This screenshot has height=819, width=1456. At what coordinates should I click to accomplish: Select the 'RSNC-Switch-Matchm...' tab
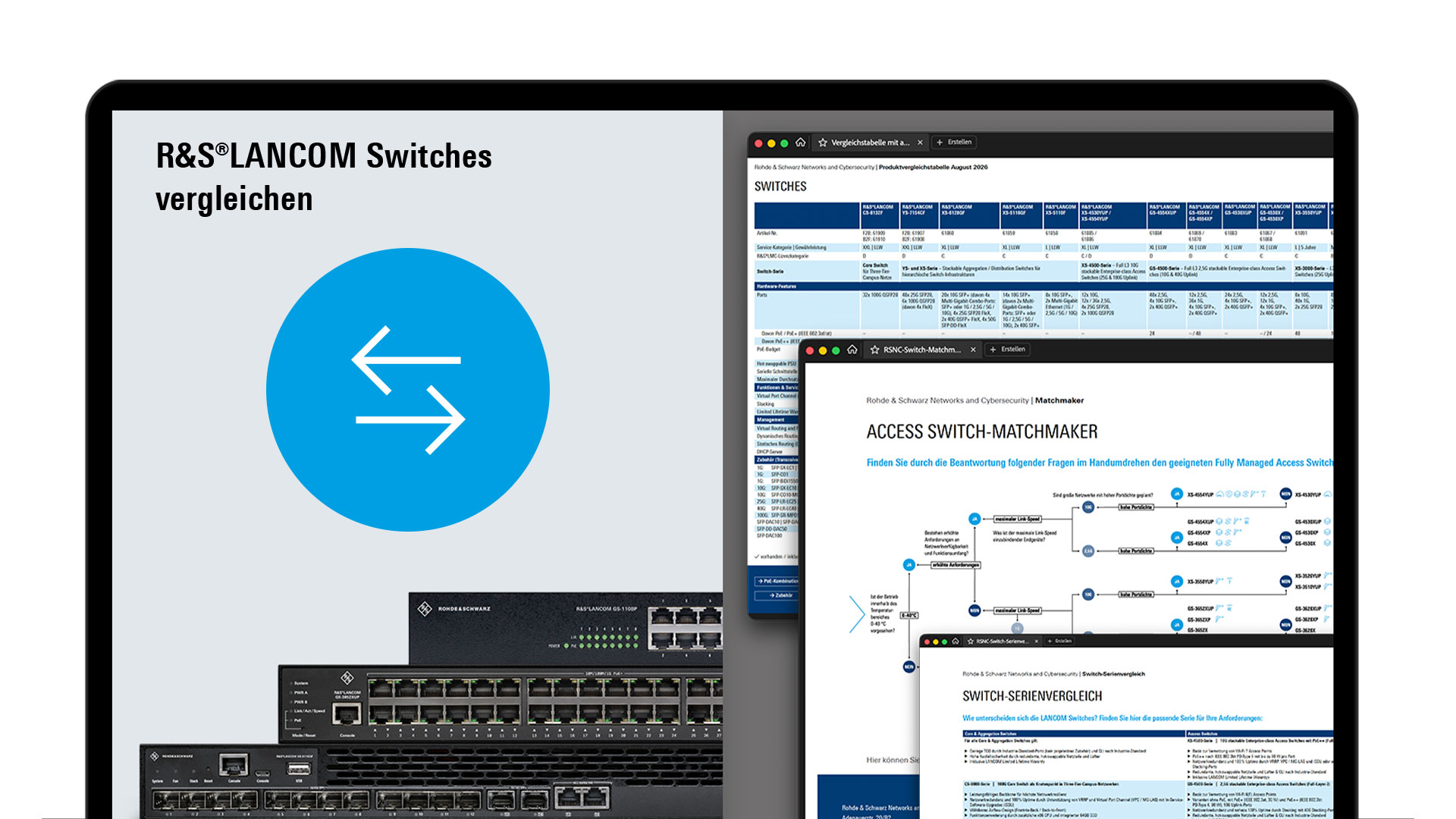pyautogui.click(x=922, y=350)
